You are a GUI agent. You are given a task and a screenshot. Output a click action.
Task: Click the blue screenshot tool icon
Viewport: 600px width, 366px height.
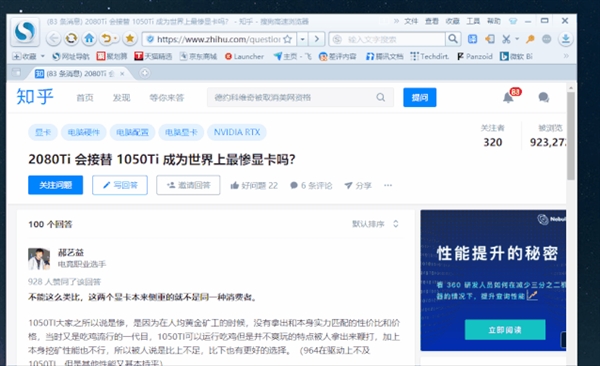473,39
